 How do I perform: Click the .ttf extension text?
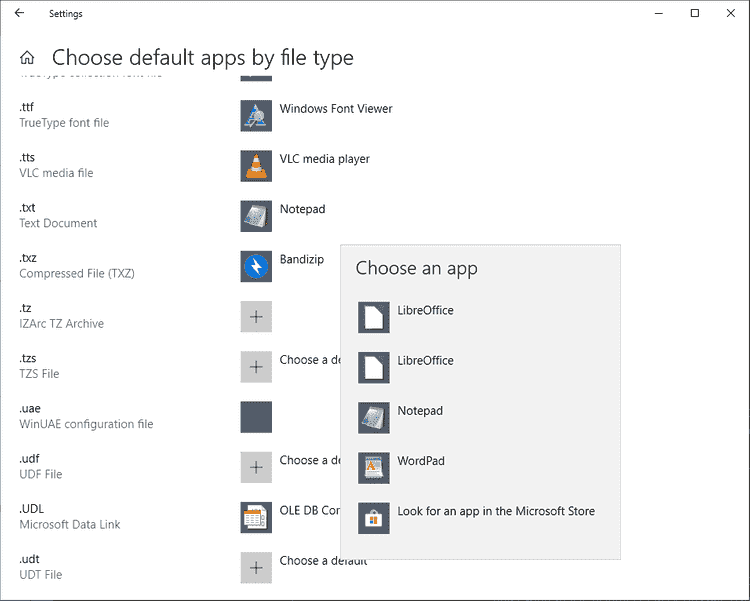point(26,107)
